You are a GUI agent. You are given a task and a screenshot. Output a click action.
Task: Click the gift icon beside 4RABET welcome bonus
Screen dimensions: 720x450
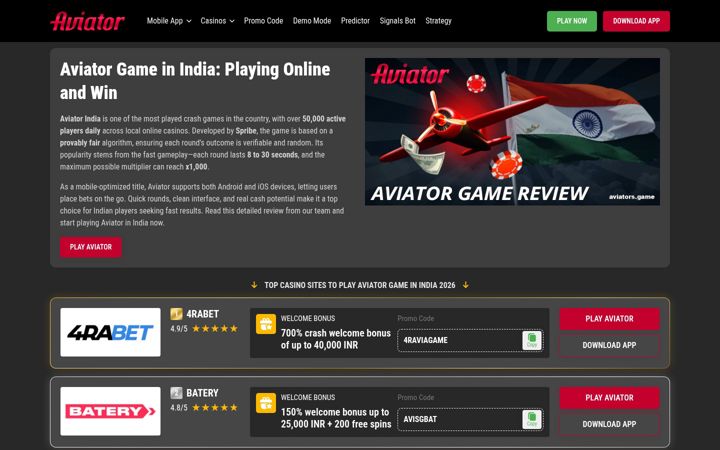266,324
